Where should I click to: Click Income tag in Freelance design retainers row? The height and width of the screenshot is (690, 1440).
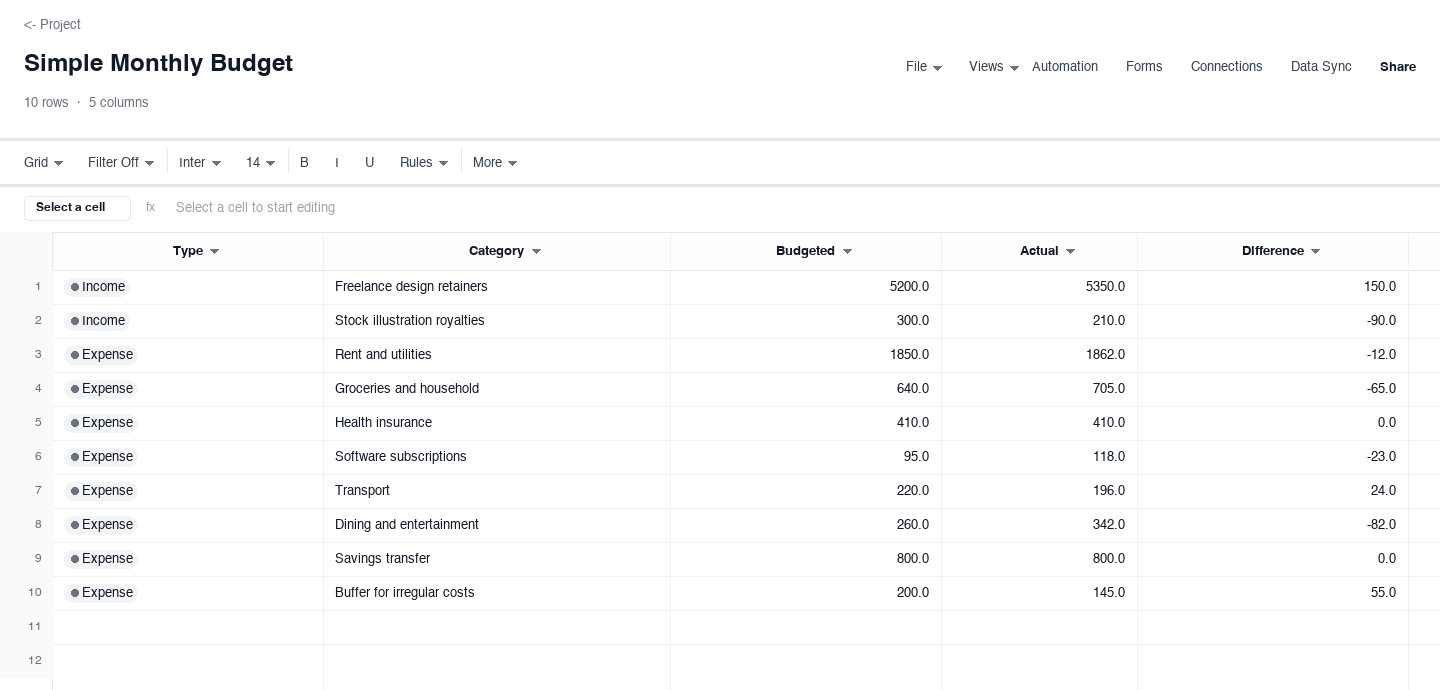[97, 287]
